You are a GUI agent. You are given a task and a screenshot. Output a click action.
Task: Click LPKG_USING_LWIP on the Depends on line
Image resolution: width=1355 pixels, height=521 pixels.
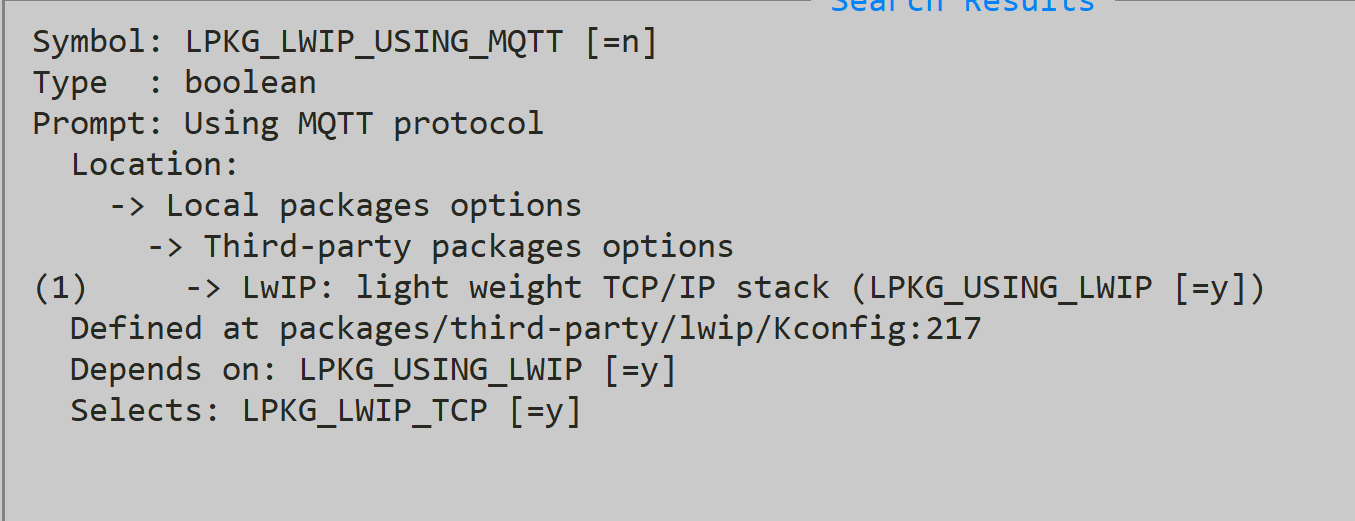440,370
